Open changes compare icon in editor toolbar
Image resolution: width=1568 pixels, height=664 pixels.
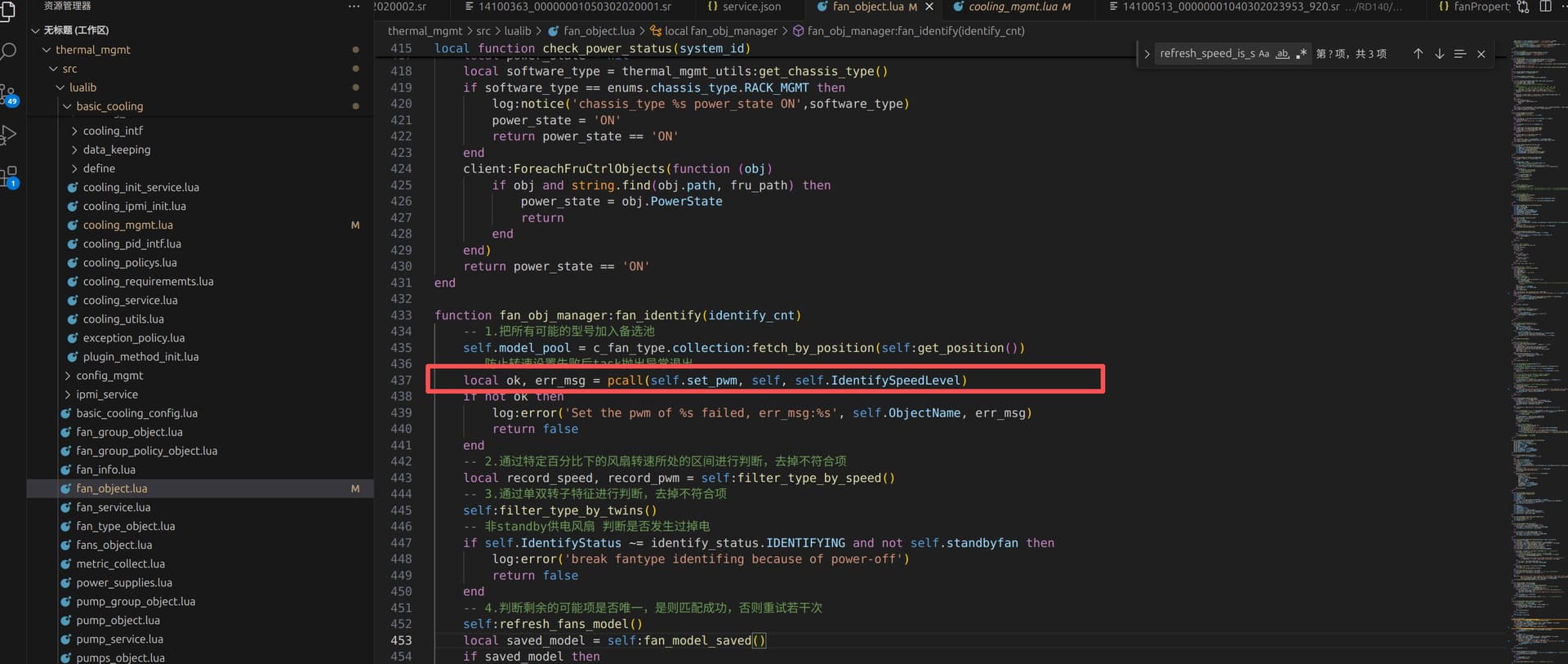point(1523,7)
